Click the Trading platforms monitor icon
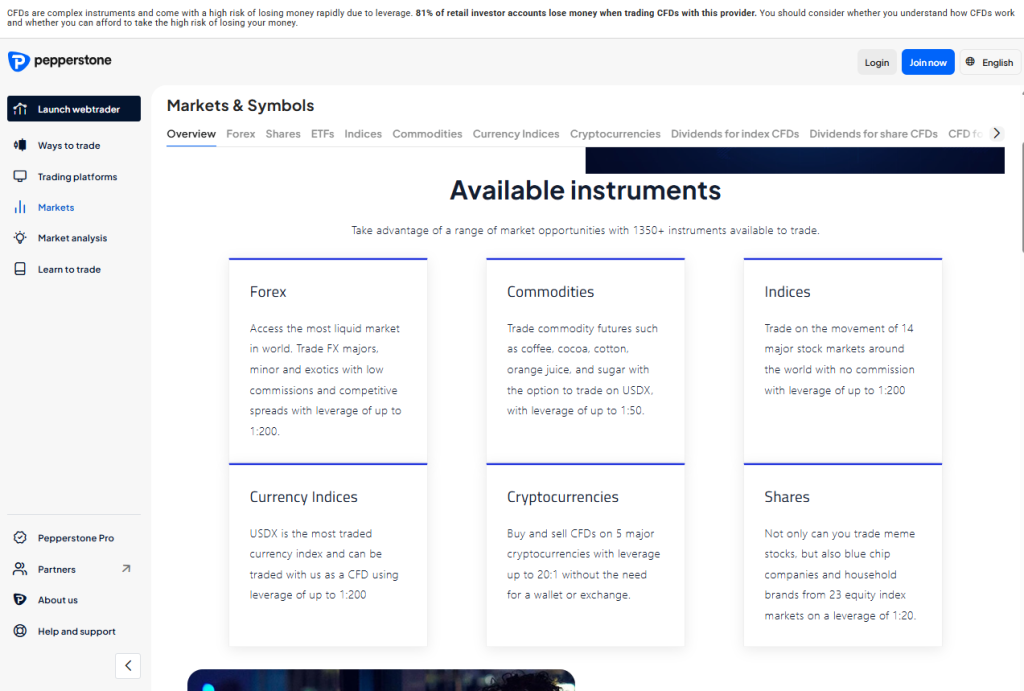This screenshot has height=691, width=1024. (x=20, y=176)
